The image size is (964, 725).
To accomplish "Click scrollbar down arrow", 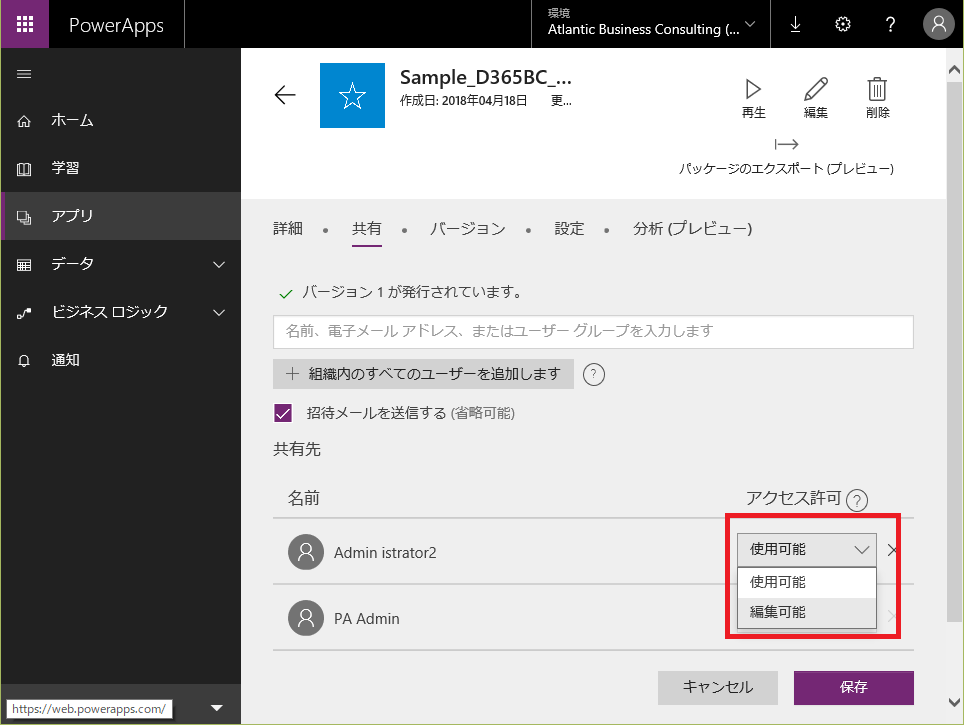I will (954, 702).
